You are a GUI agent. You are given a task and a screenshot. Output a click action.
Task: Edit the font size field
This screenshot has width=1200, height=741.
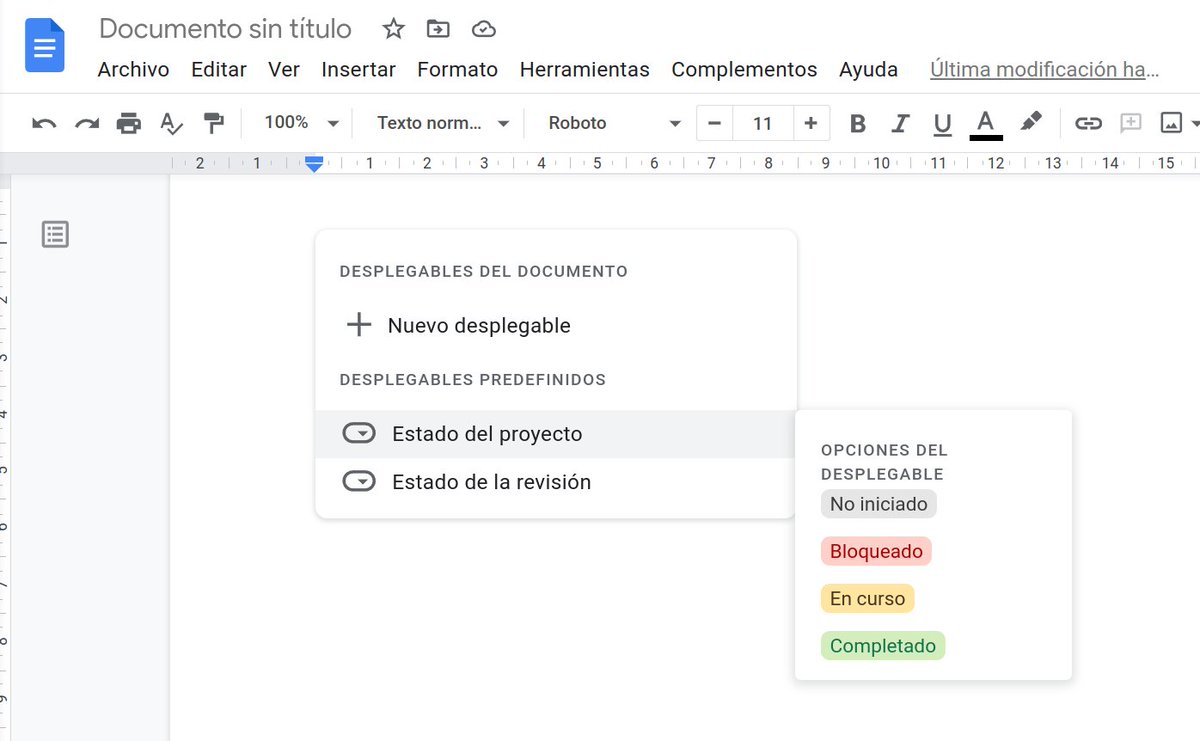click(763, 123)
